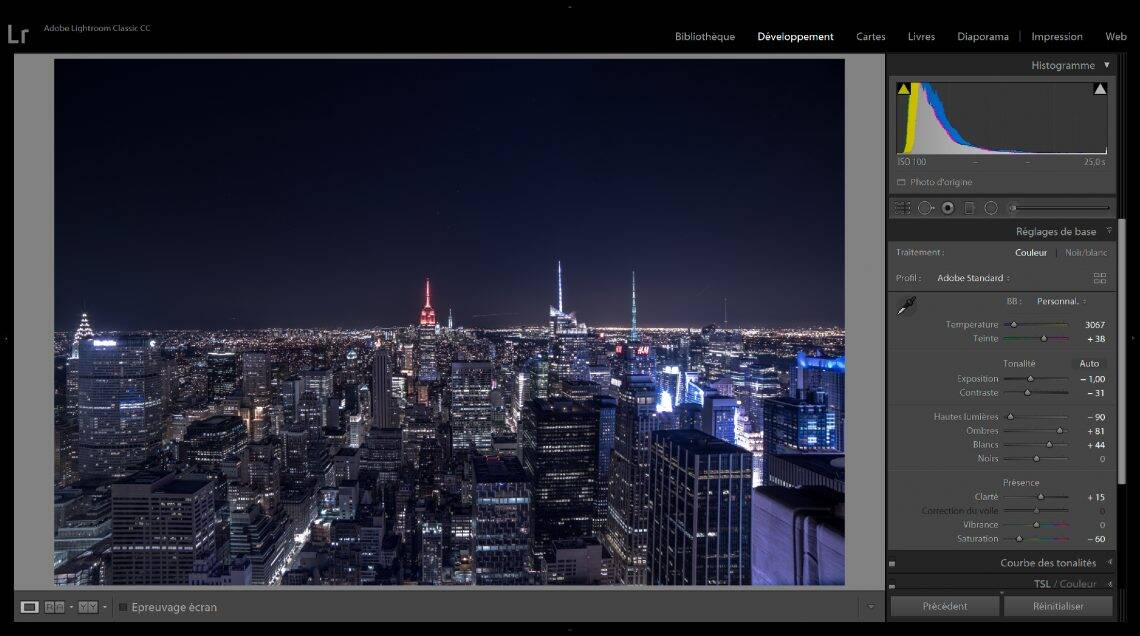The height and width of the screenshot is (636, 1140).
Task: Open the Adobe Standard profile dropdown
Action: pyautogui.click(x=974, y=278)
